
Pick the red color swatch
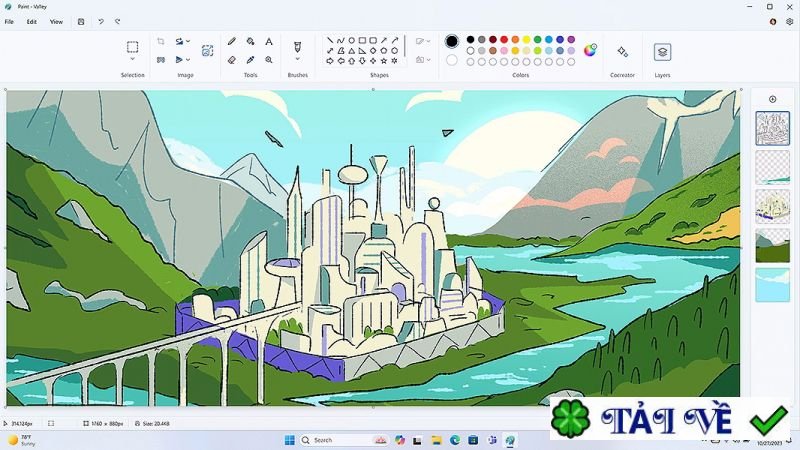[x=502, y=40]
